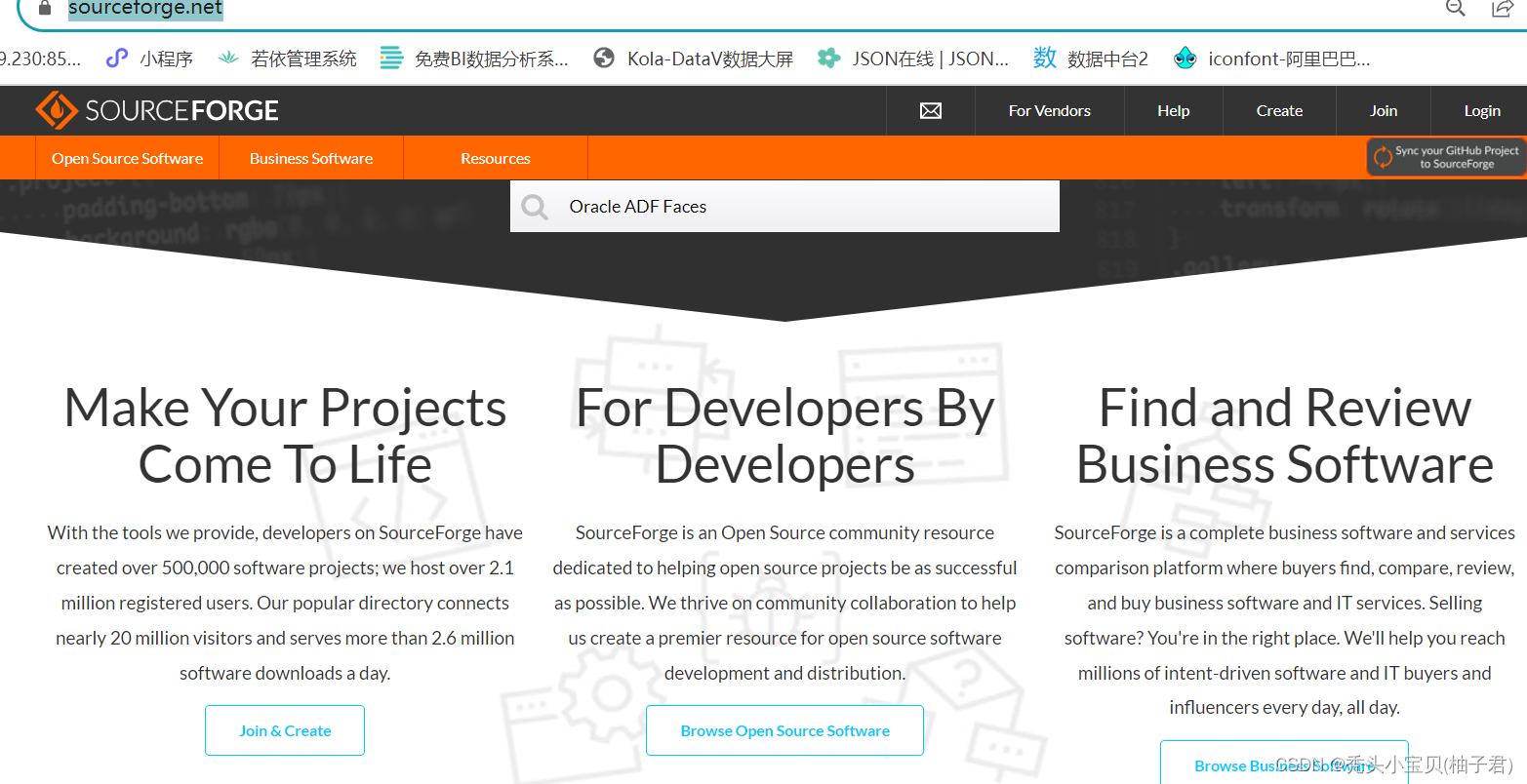Open the Open Source Software menu
1527x784 pixels.
(128, 158)
